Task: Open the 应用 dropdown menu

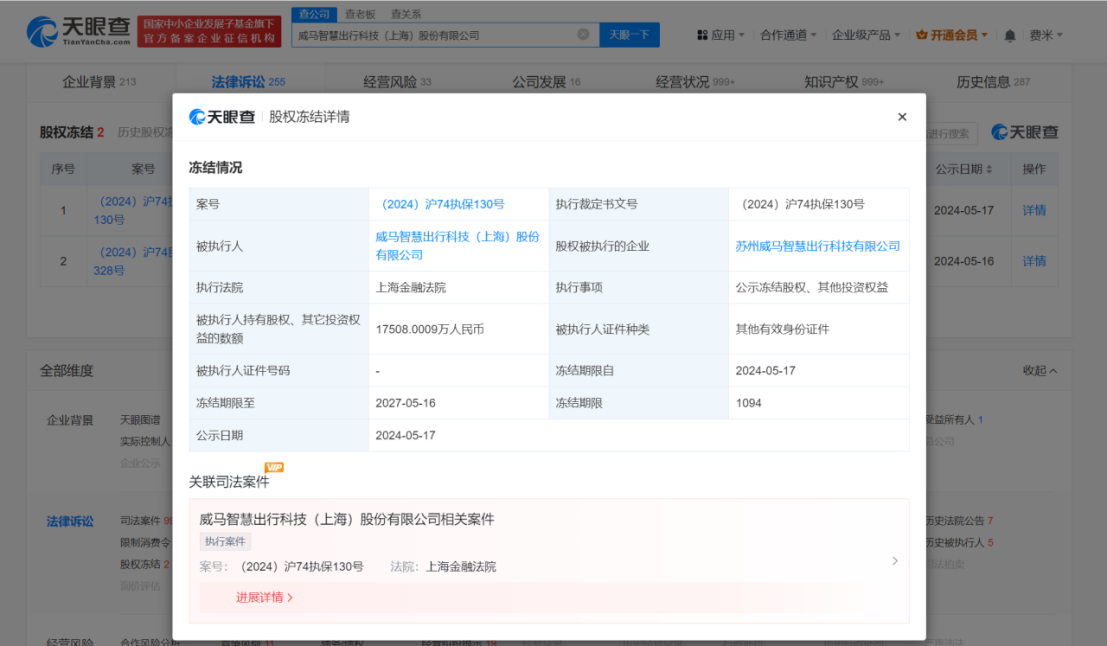Action: 720,35
